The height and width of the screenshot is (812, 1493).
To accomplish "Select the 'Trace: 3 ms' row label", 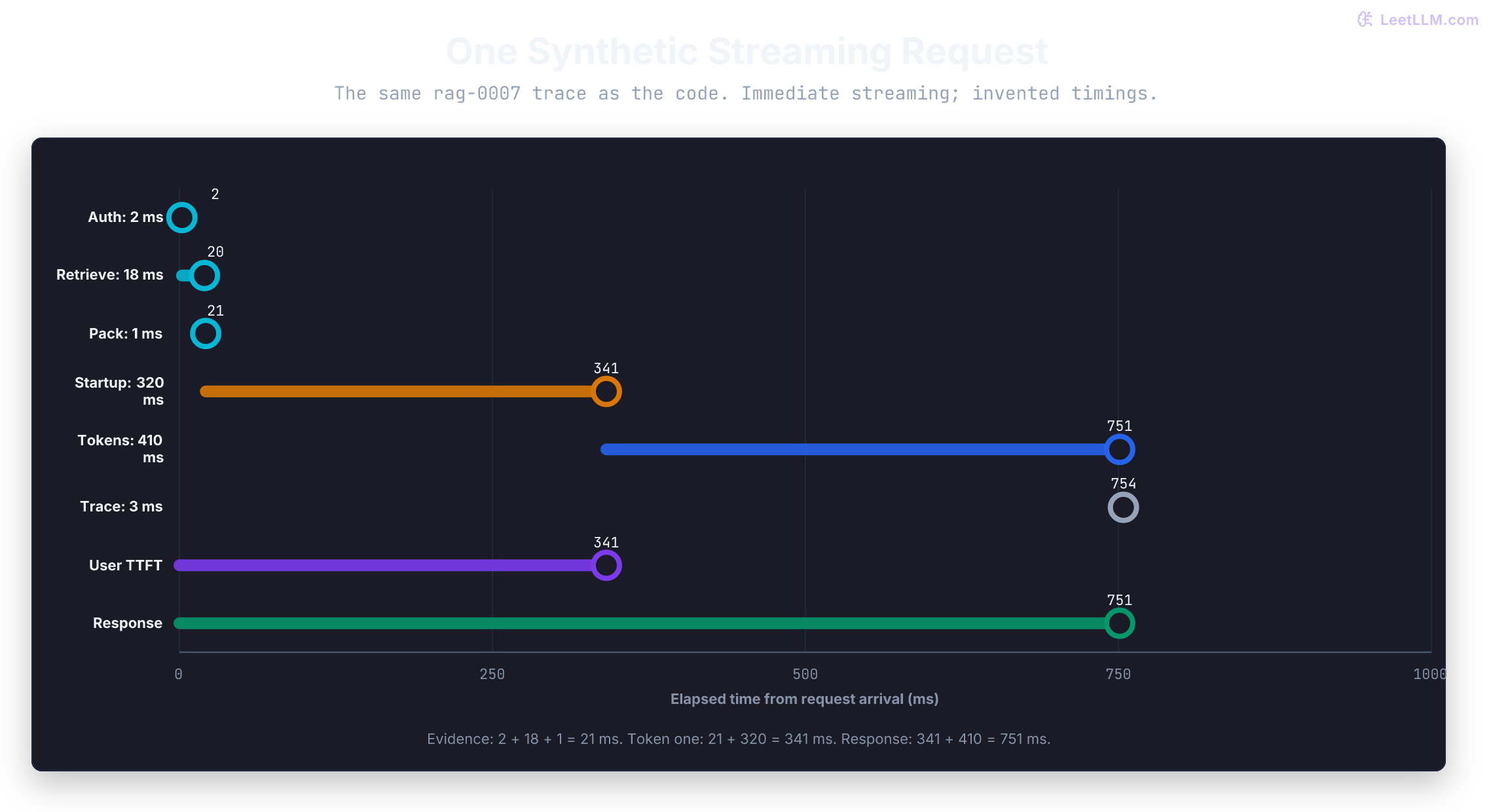I will pyautogui.click(x=121, y=506).
